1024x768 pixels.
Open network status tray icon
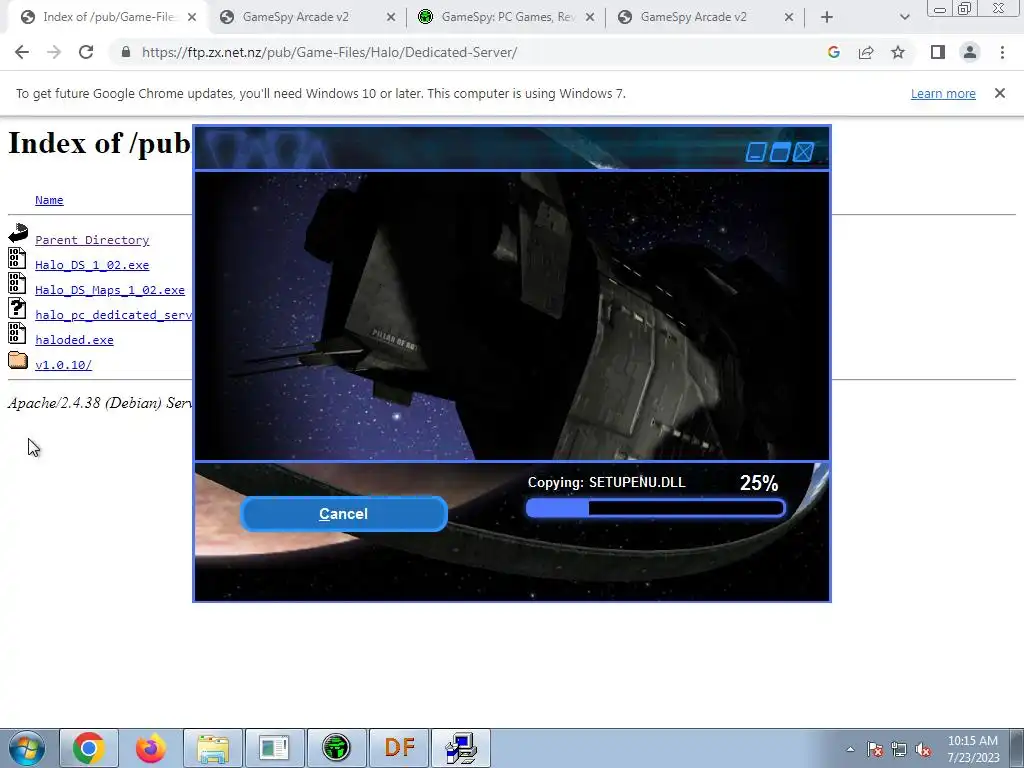pyautogui.click(x=899, y=749)
